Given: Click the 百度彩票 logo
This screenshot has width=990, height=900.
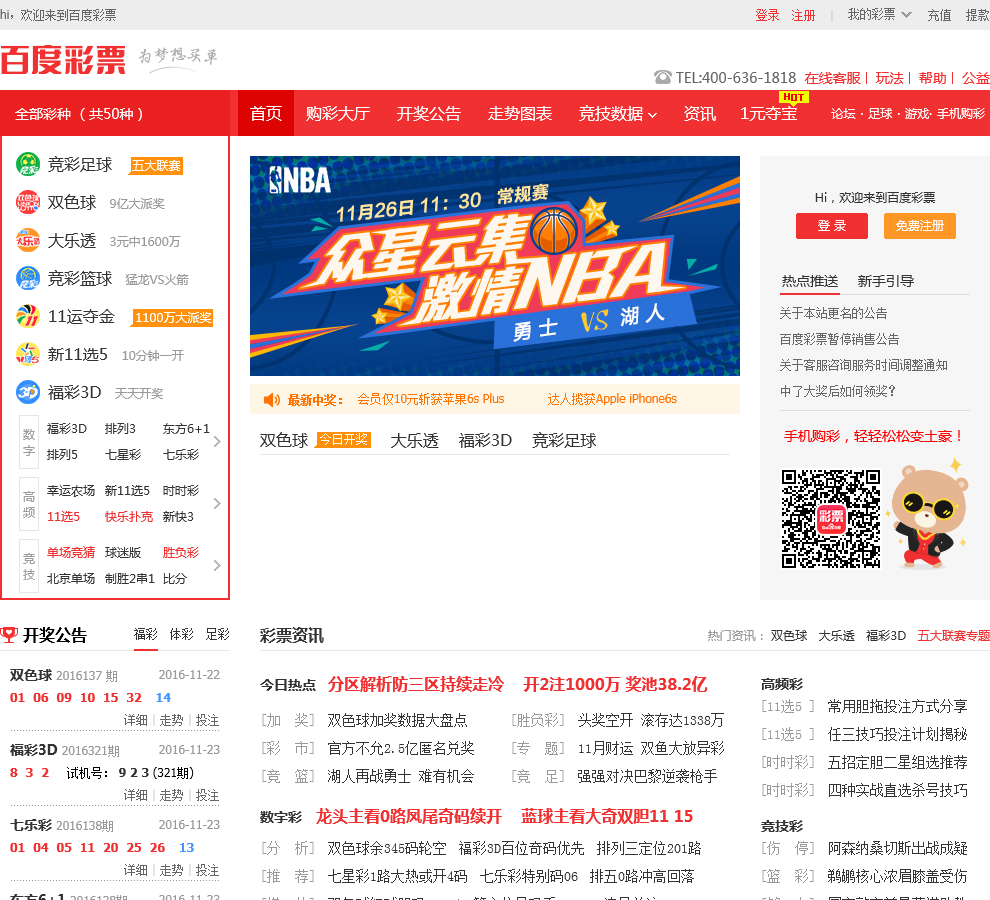Looking at the screenshot, I should [x=63, y=61].
